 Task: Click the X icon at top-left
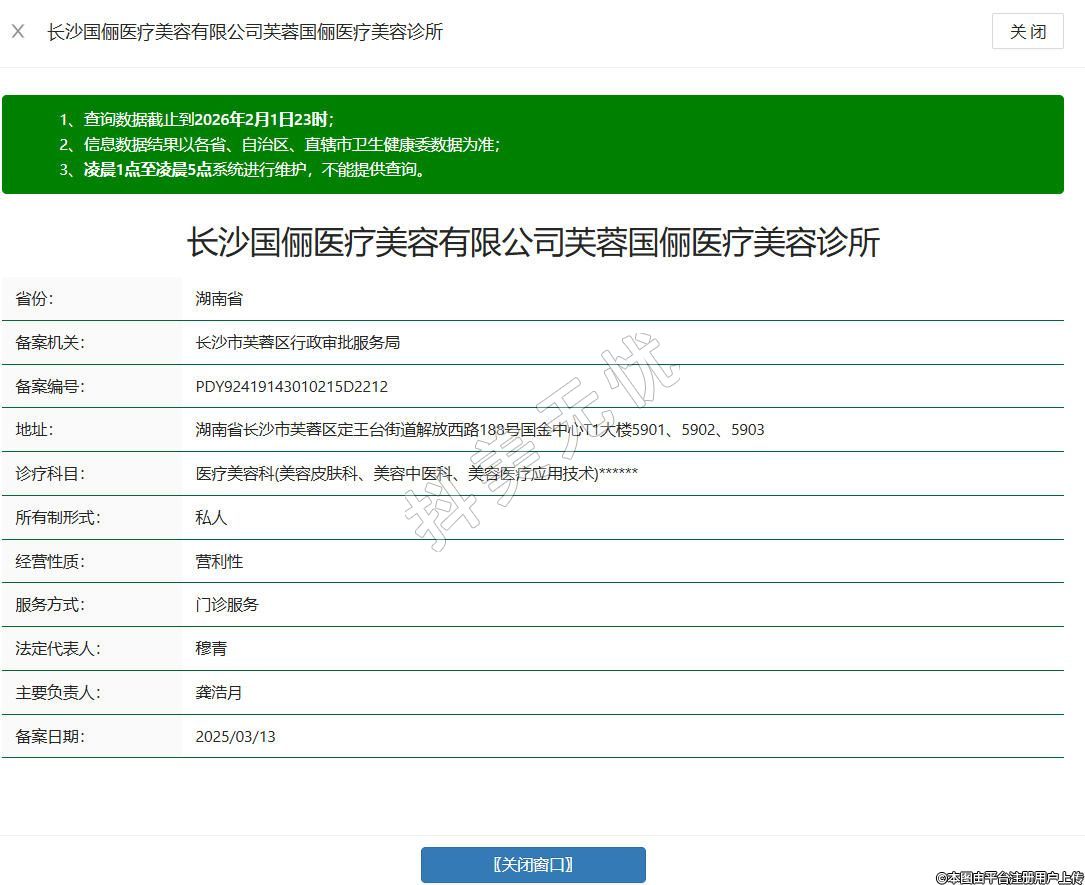[18, 32]
